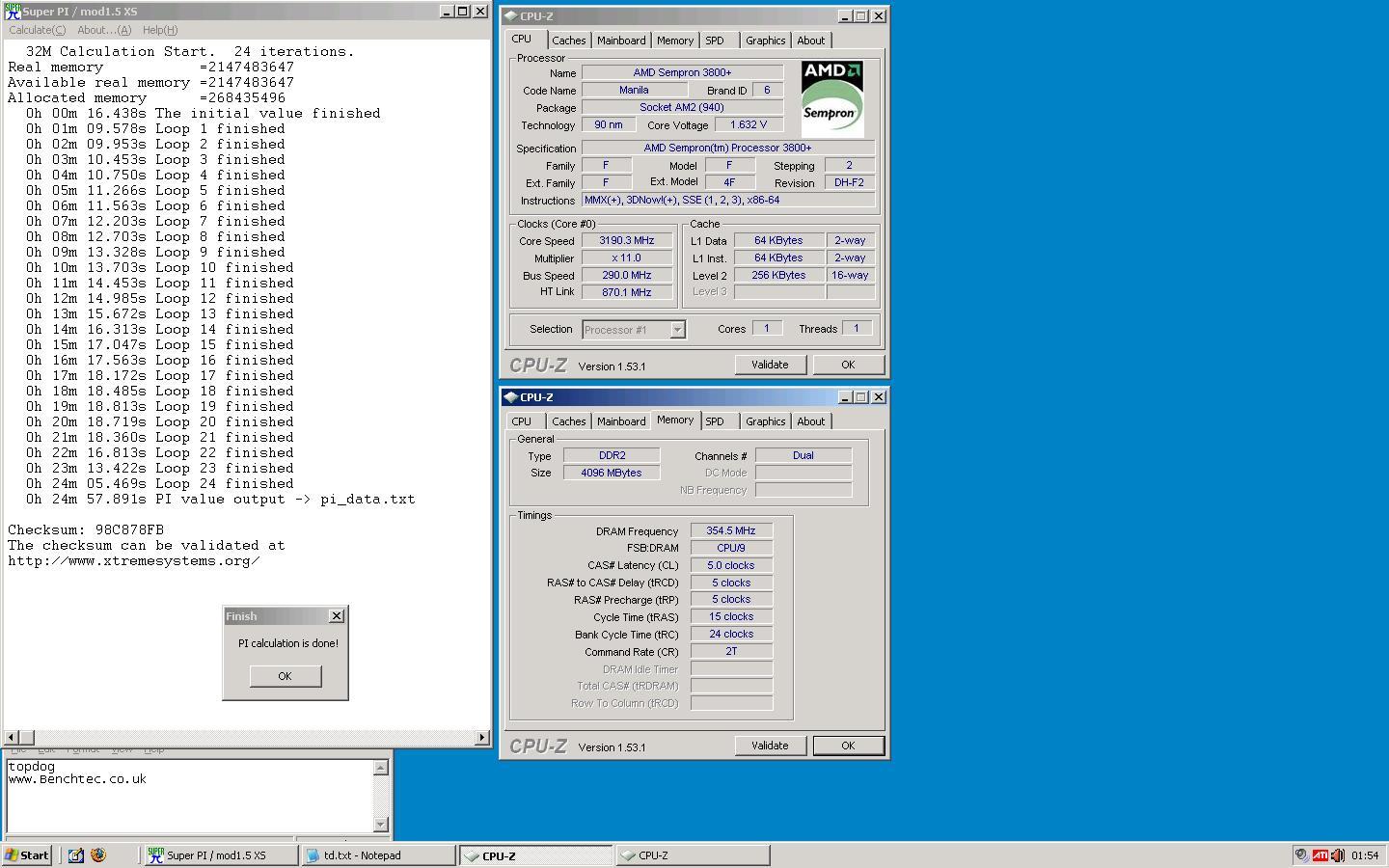Open About tab in top CPU-Z
The height and width of the screenshot is (868, 1389).
811,41
